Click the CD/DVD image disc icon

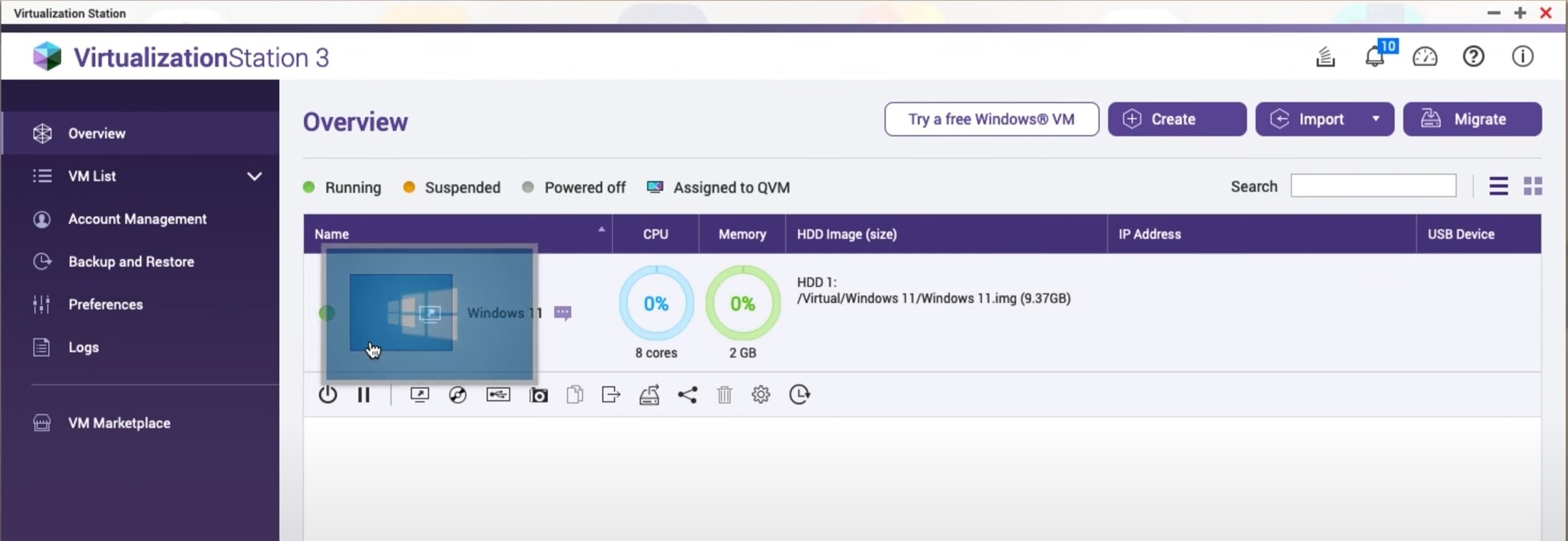point(458,394)
